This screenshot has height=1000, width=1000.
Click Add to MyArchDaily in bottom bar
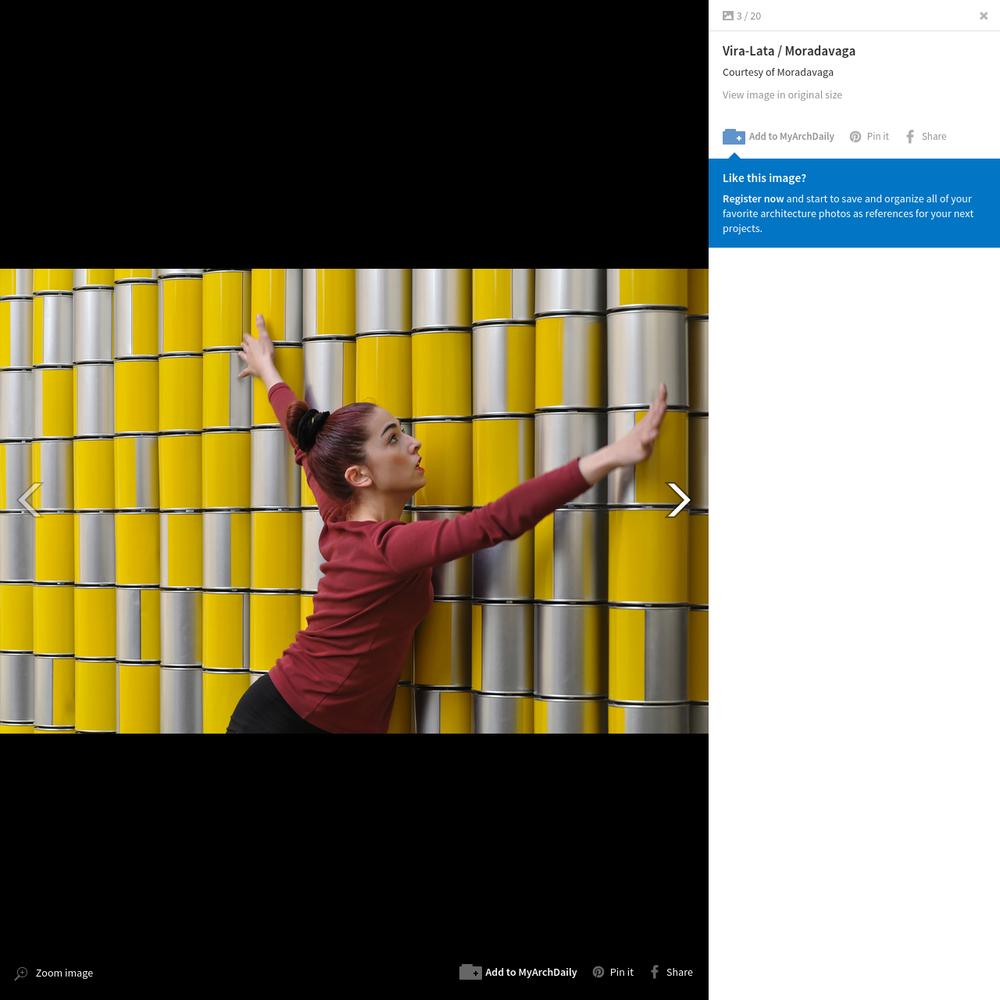pyautogui.click(x=531, y=972)
